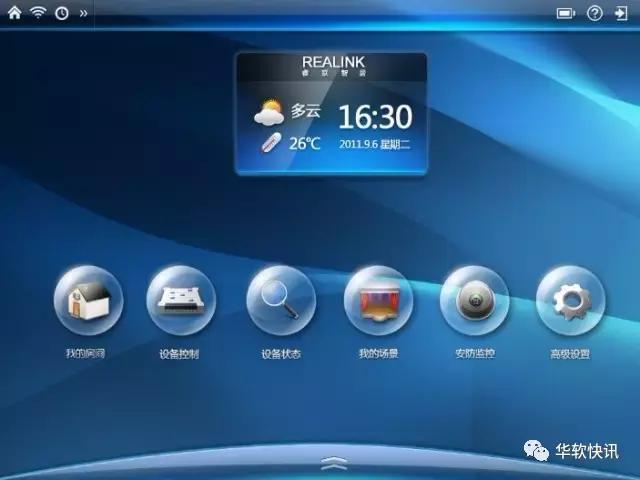Click the cloudy weather icon
The height and width of the screenshot is (480, 640).
click(269, 112)
